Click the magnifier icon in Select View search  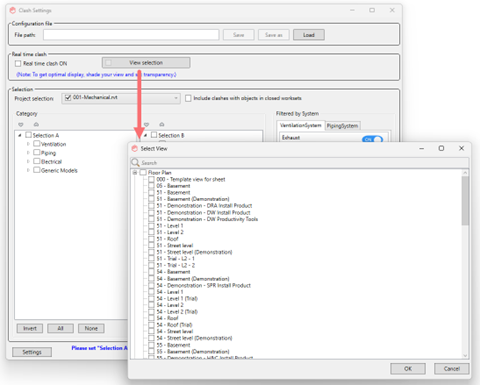point(135,163)
